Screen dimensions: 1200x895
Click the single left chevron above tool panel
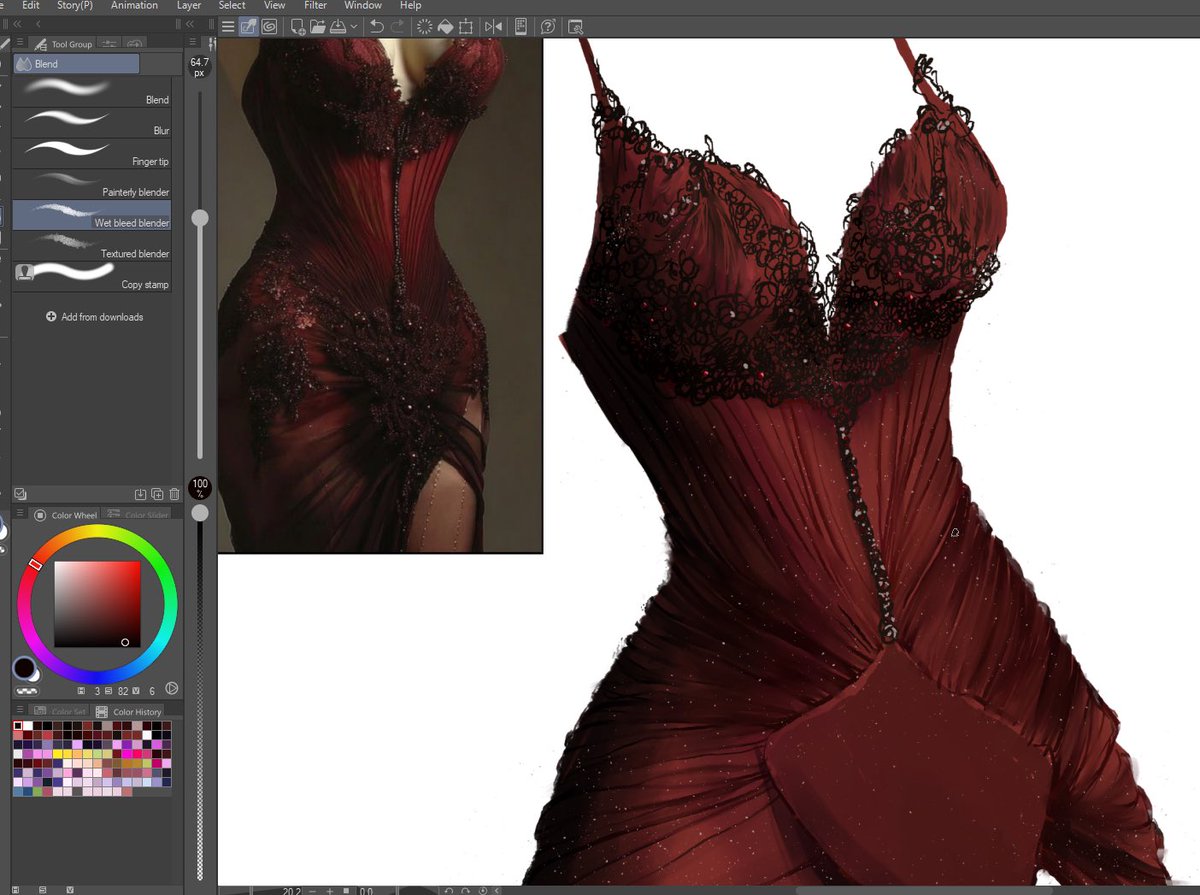click(38, 23)
